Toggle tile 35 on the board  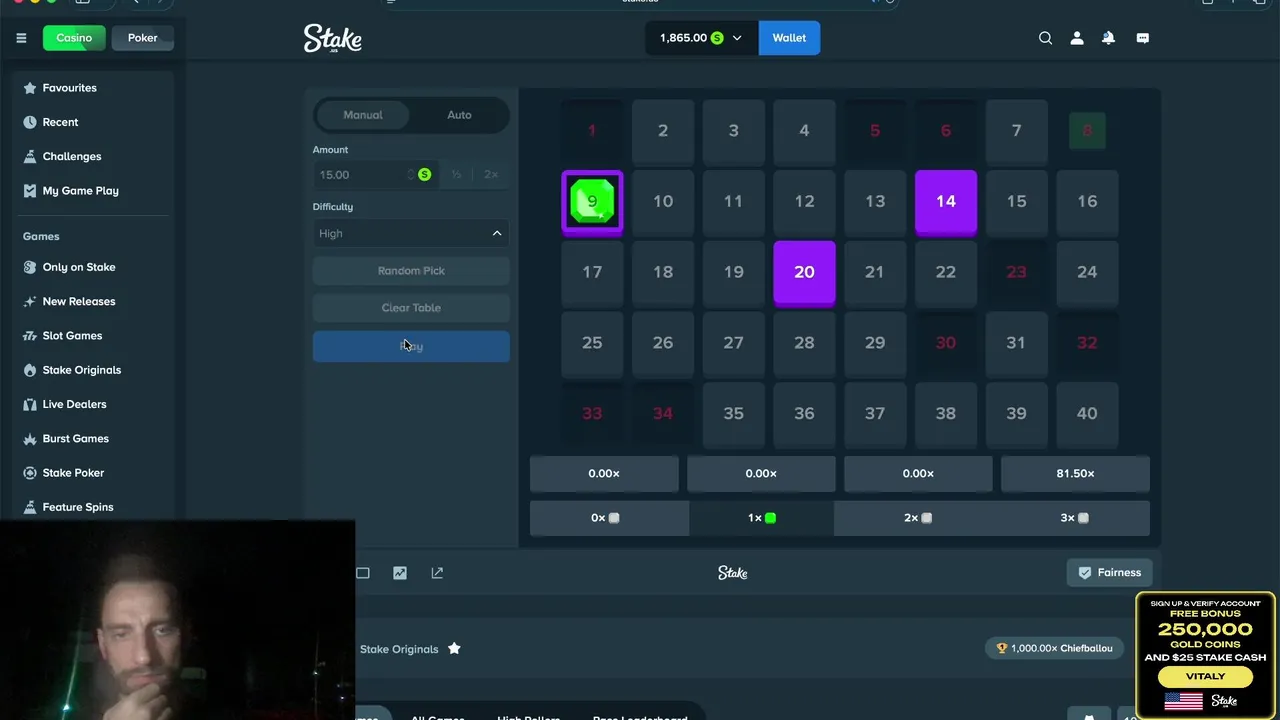(x=733, y=413)
